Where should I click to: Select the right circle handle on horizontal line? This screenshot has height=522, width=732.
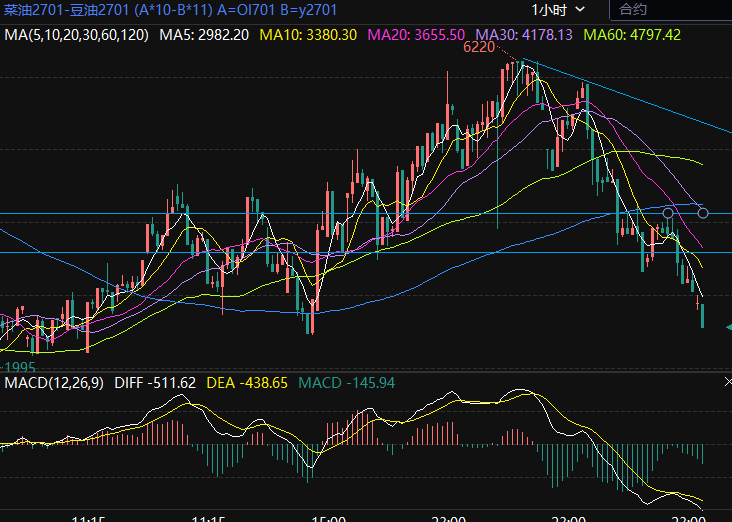(703, 213)
